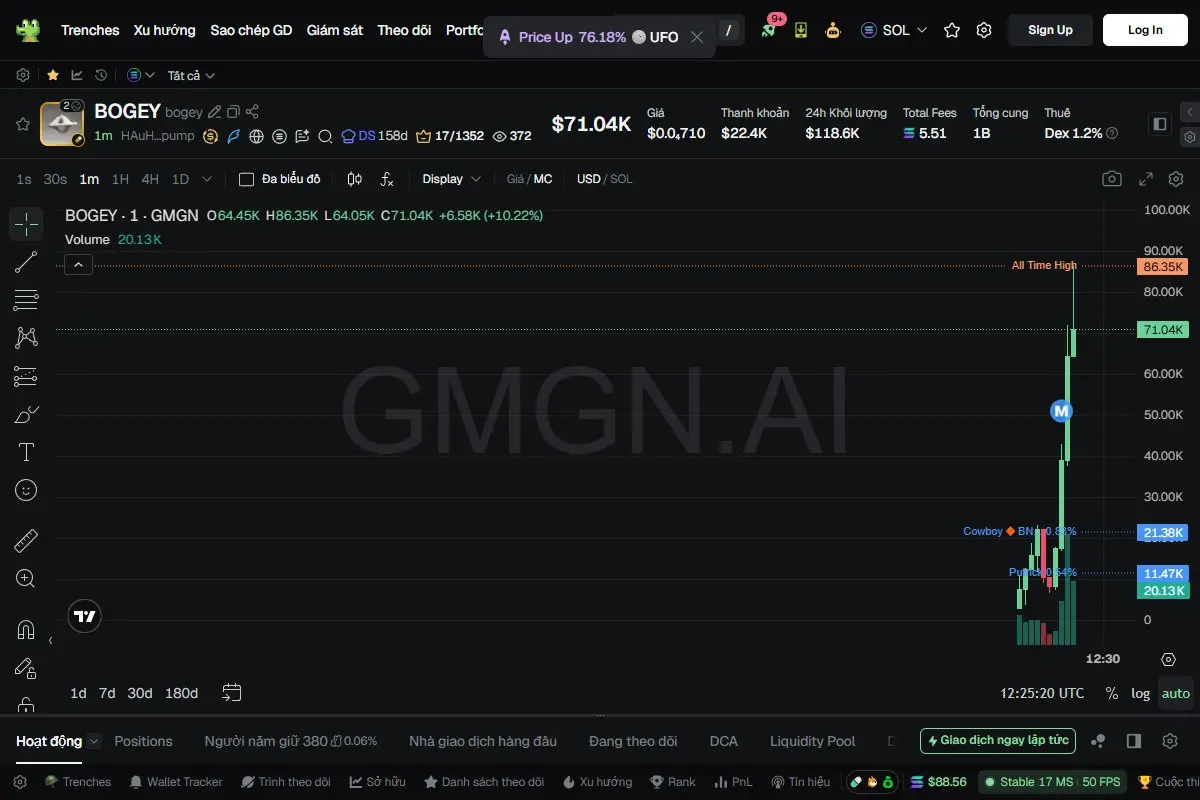Screen dimensions: 1200x800
Task: Click Giao dịch ngay lập tức button
Action: [x=998, y=741]
